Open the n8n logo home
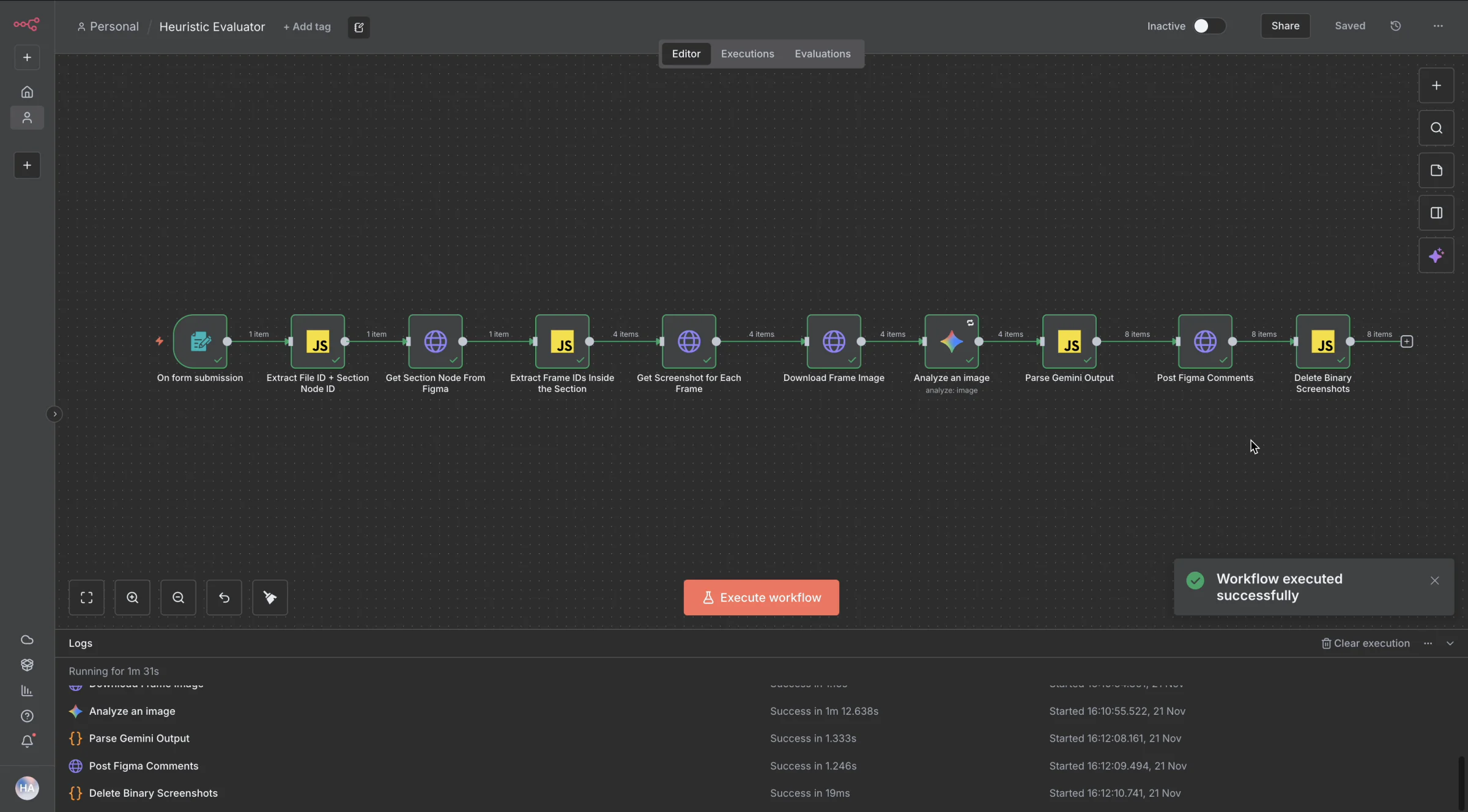 [x=27, y=24]
